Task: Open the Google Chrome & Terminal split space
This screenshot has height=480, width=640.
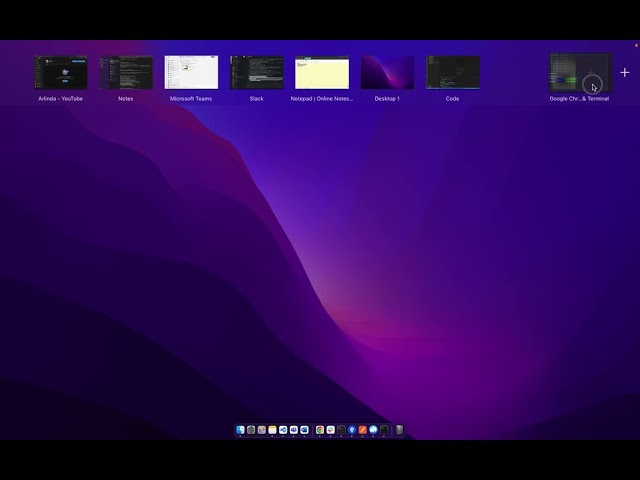Action: (x=580, y=72)
